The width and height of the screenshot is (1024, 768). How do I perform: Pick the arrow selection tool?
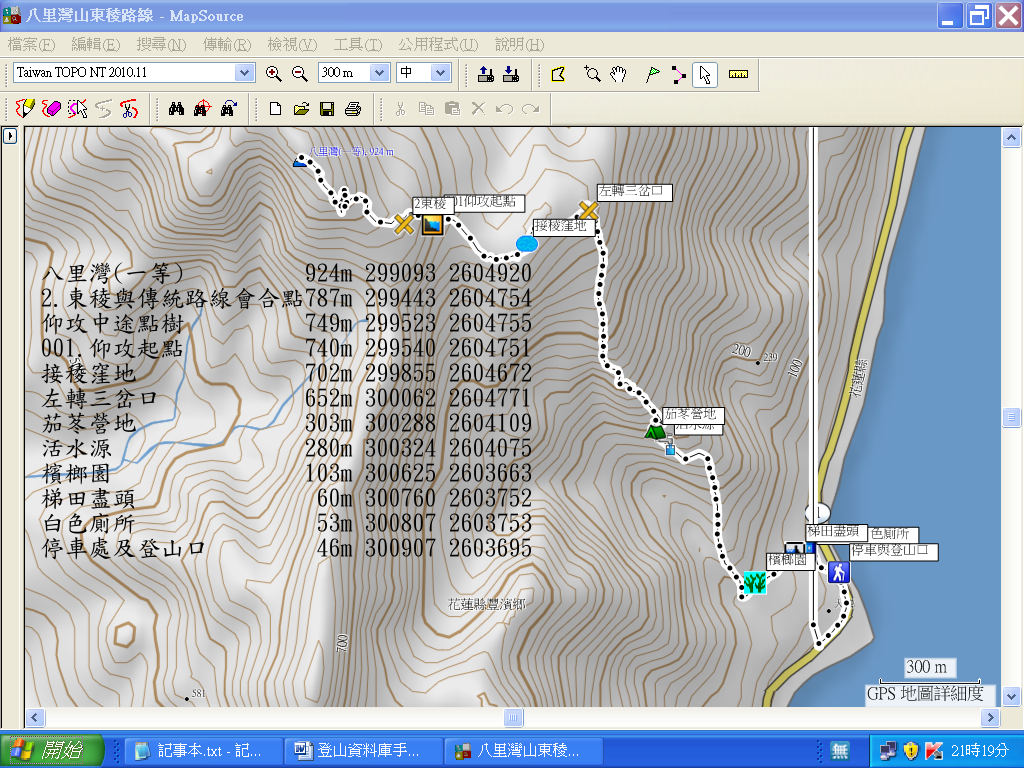[x=705, y=74]
